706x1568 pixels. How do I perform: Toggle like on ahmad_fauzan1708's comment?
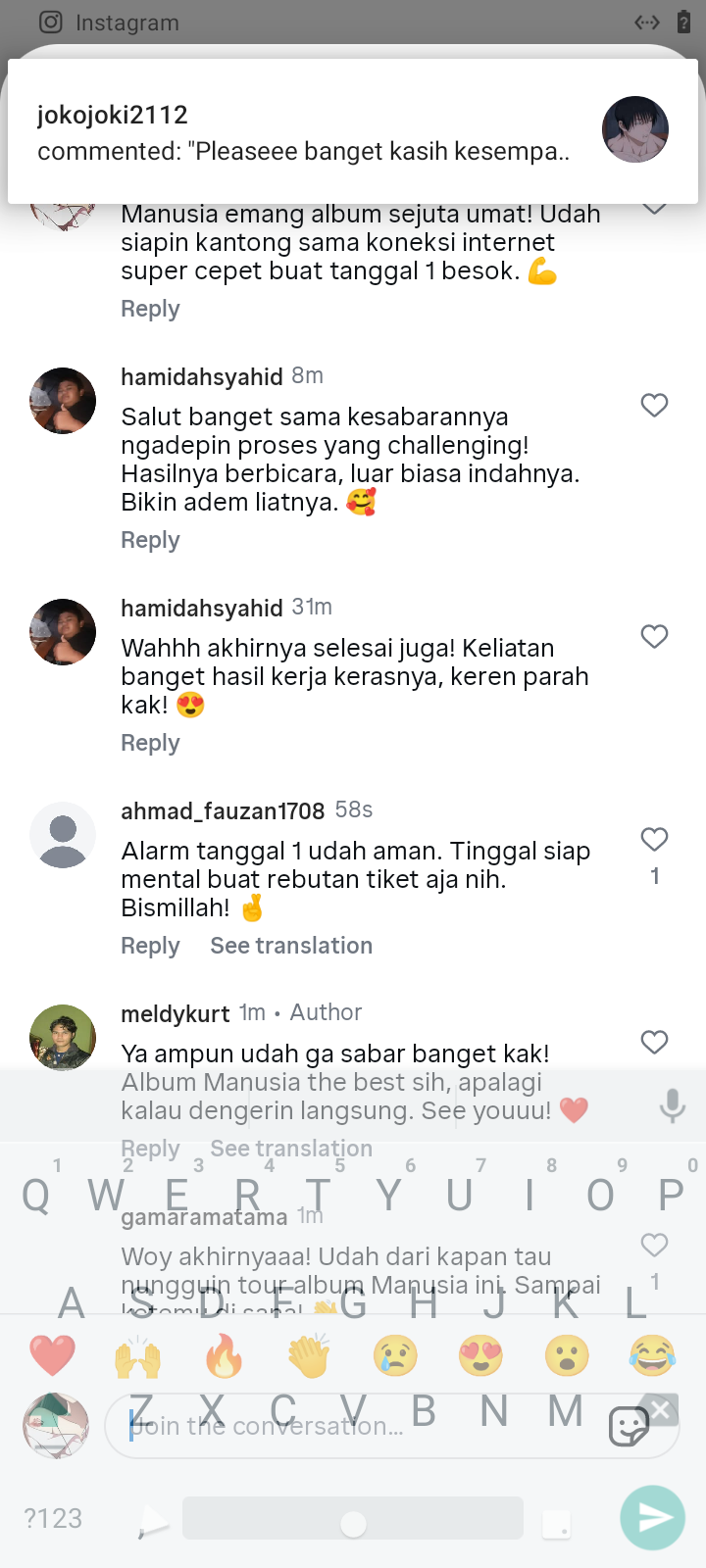(x=654, y=839)
